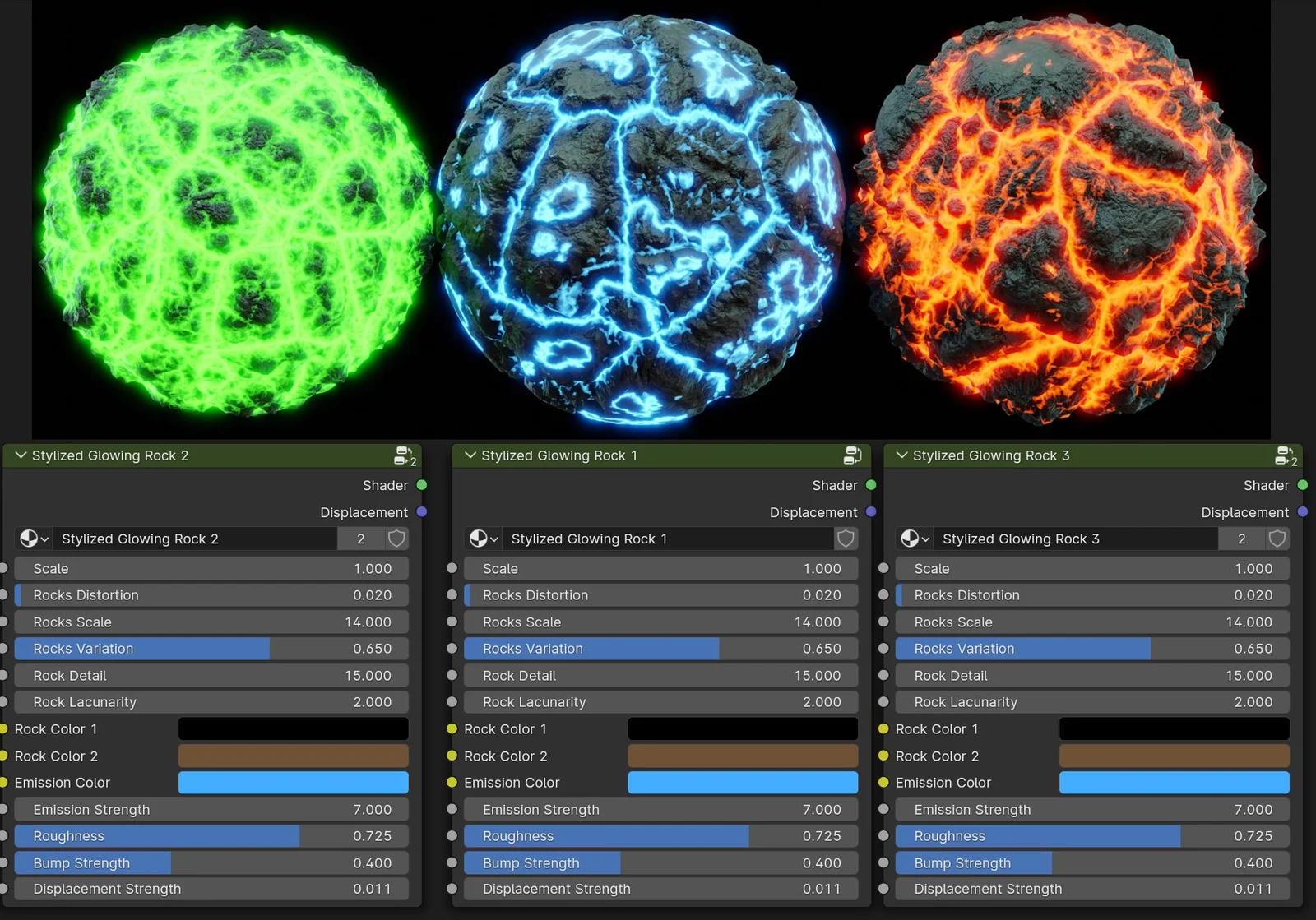Click the Stylized Glowing Rock 2 name field
This screenshot has height=920, width=1316.
pyautogui.click(x=197, y=539)
